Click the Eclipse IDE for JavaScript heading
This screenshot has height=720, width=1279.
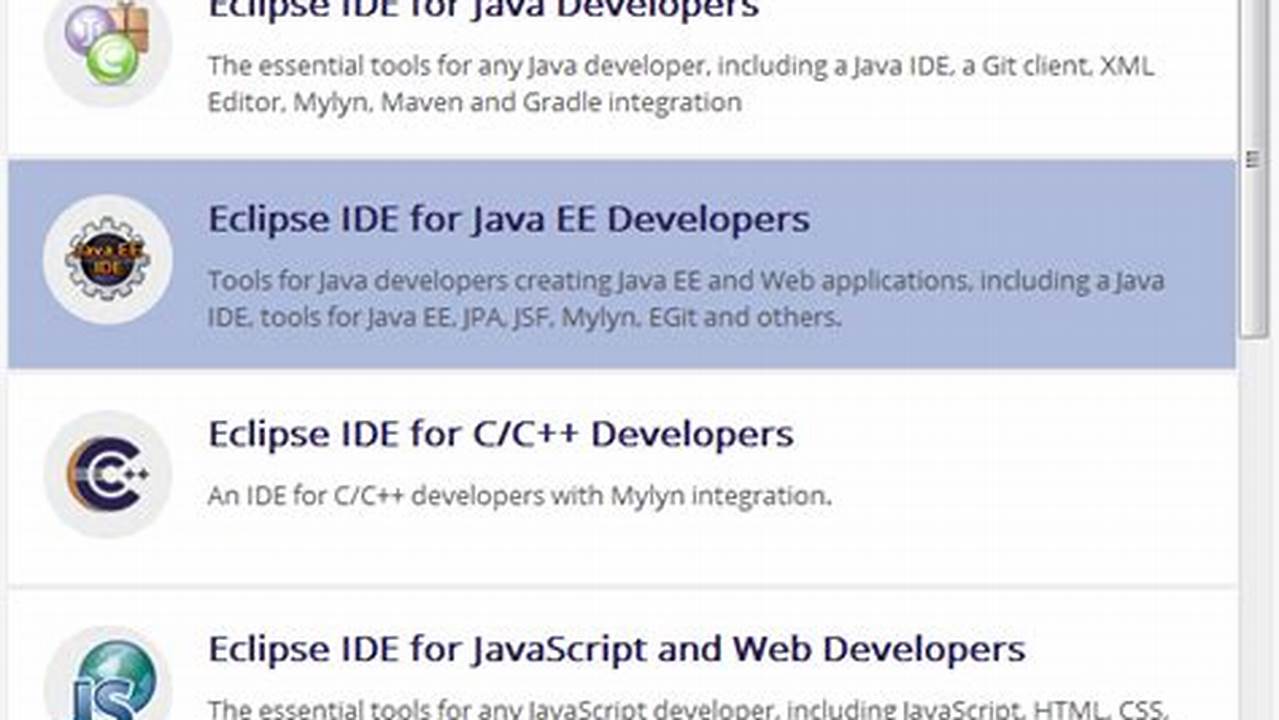pyautogui.click(x=615, y=647)
